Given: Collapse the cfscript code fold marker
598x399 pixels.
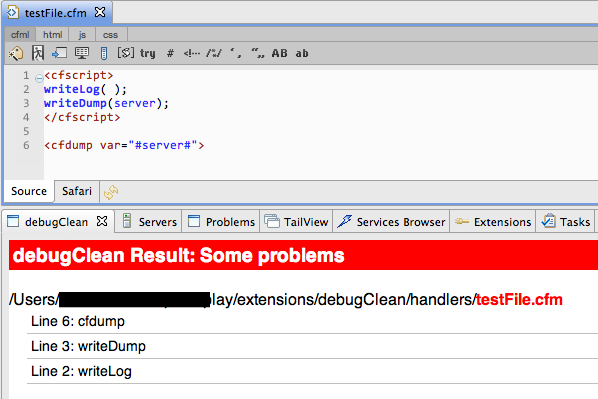Looking at the screenshot, I should point(39,78).
